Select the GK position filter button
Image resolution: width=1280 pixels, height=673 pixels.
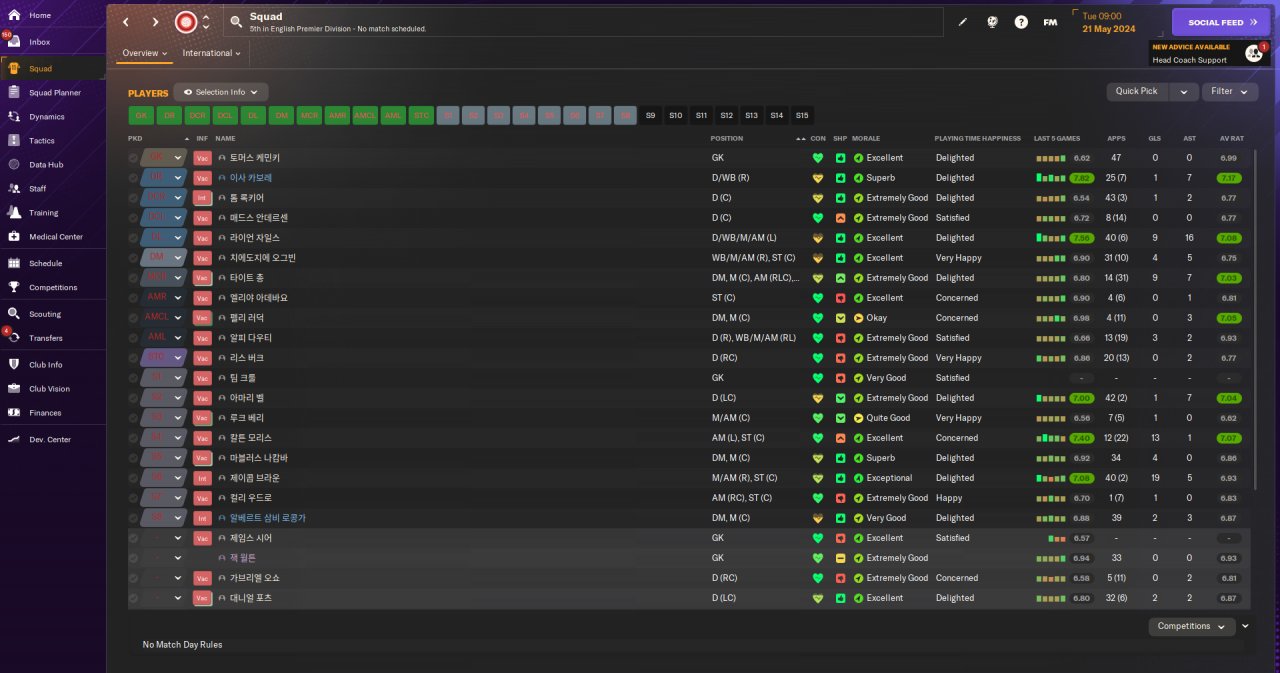point(141,115)
